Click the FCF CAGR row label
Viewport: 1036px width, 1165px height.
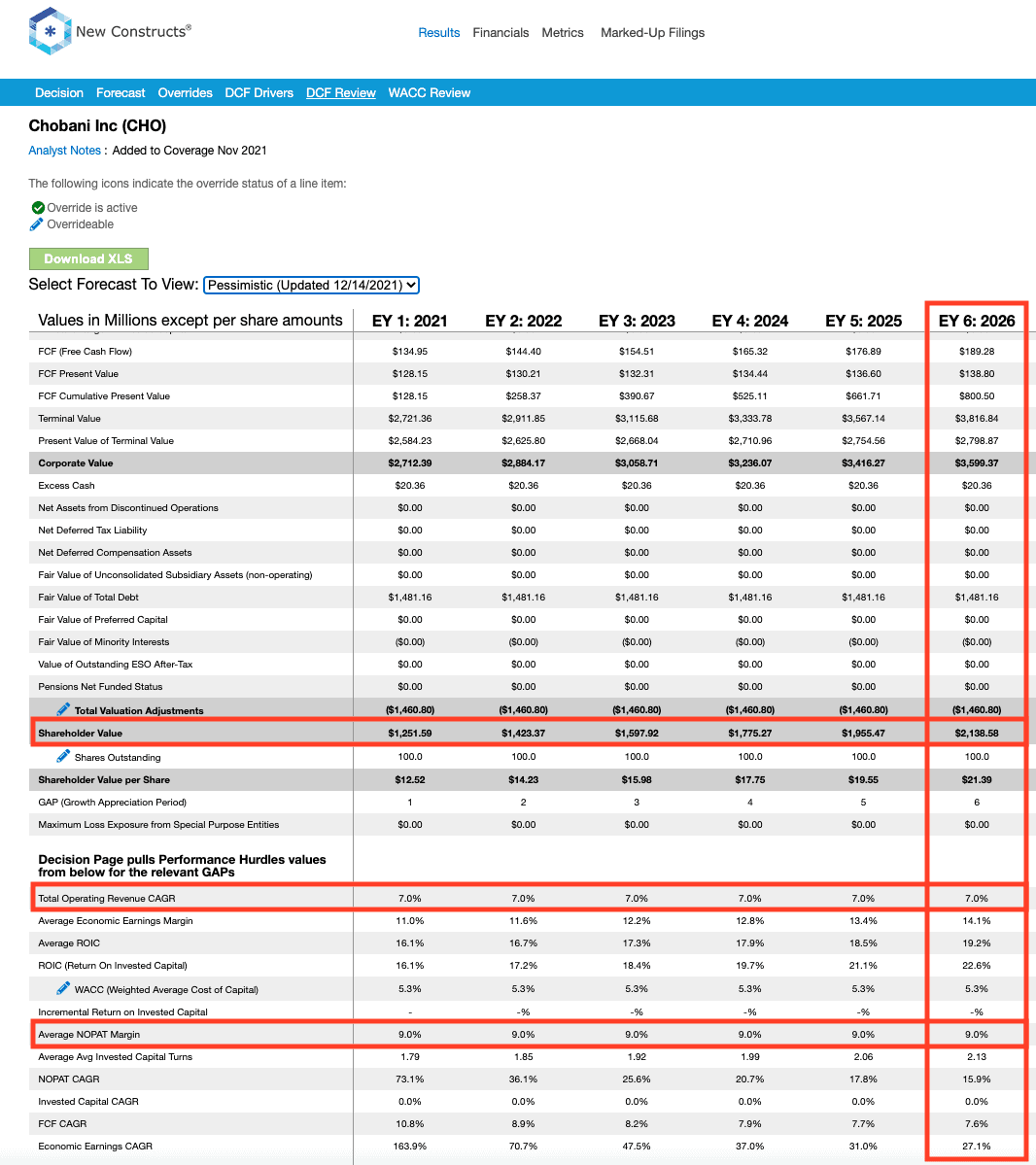tap(62, 1123)
